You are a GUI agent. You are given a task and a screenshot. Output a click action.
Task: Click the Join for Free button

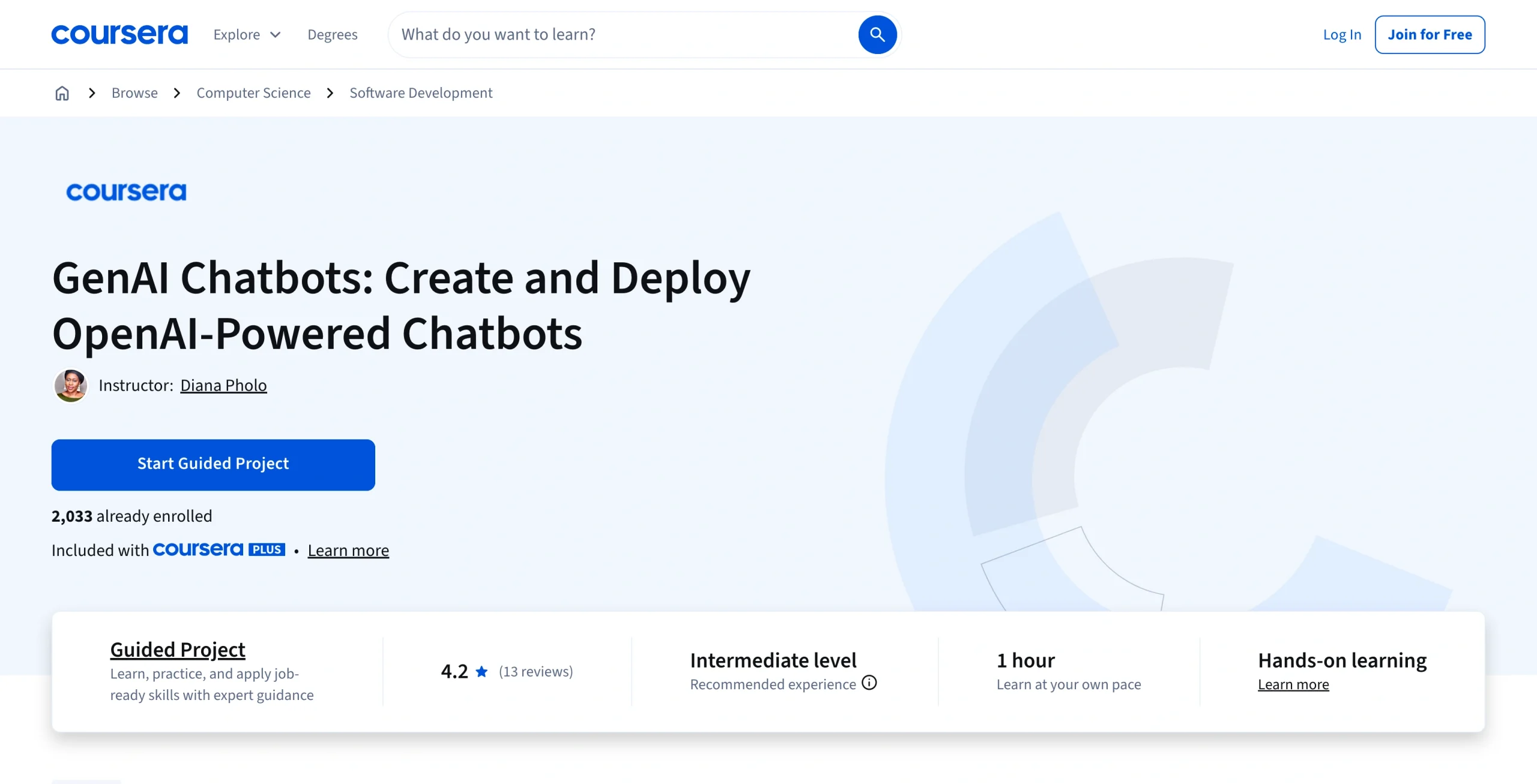click(x=1430, y=34)
